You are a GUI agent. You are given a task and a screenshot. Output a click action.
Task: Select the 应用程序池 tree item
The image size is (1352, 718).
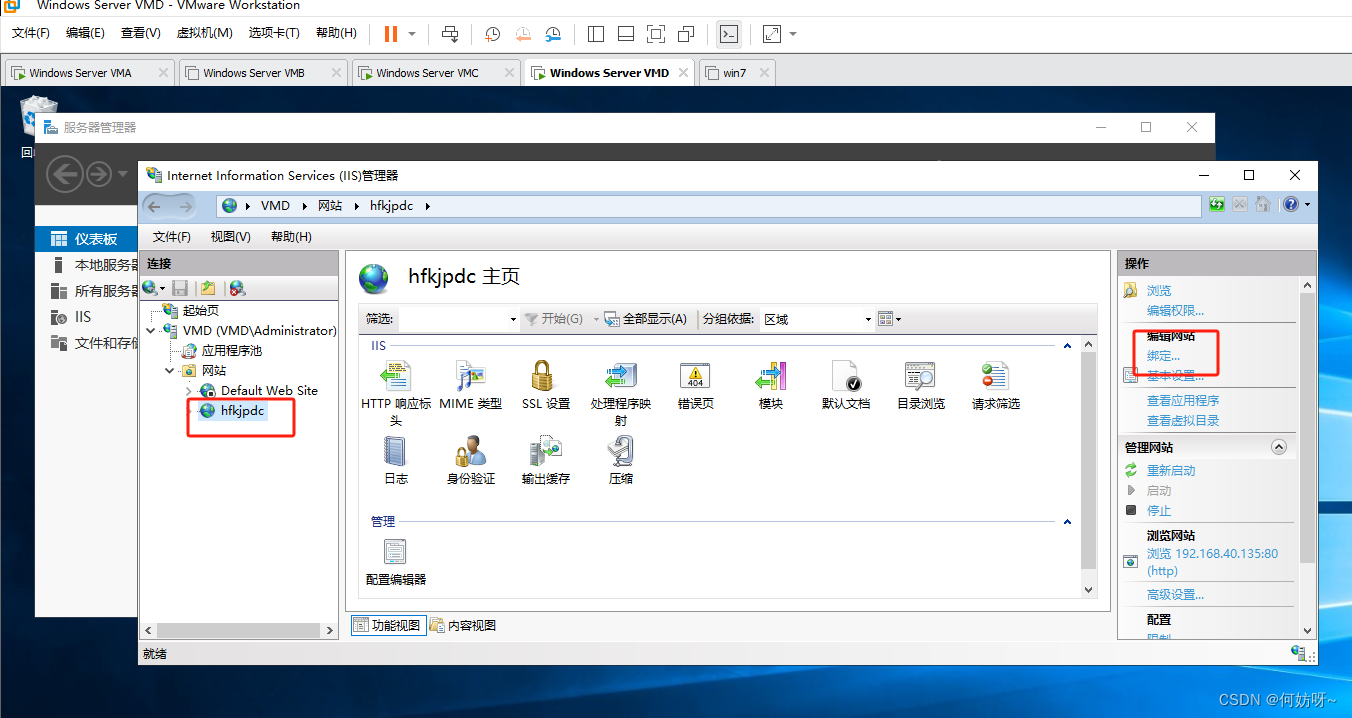[231, 351]
